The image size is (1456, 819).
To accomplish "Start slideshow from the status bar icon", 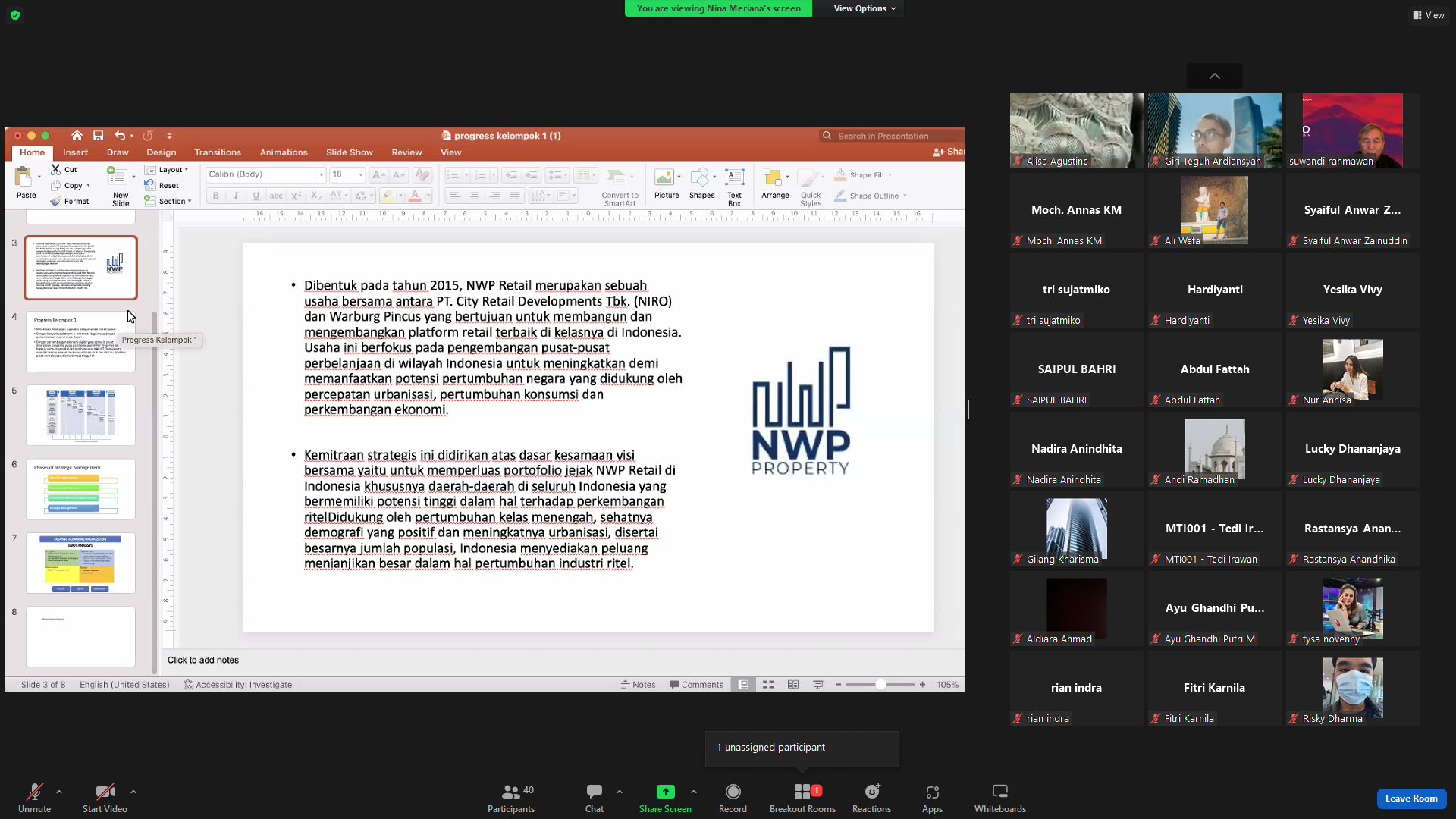I will [817, 685].
